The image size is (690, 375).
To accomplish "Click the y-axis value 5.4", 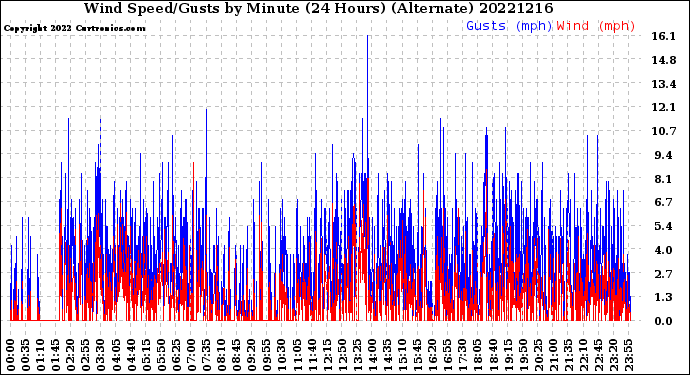I will tap(664, 226).
